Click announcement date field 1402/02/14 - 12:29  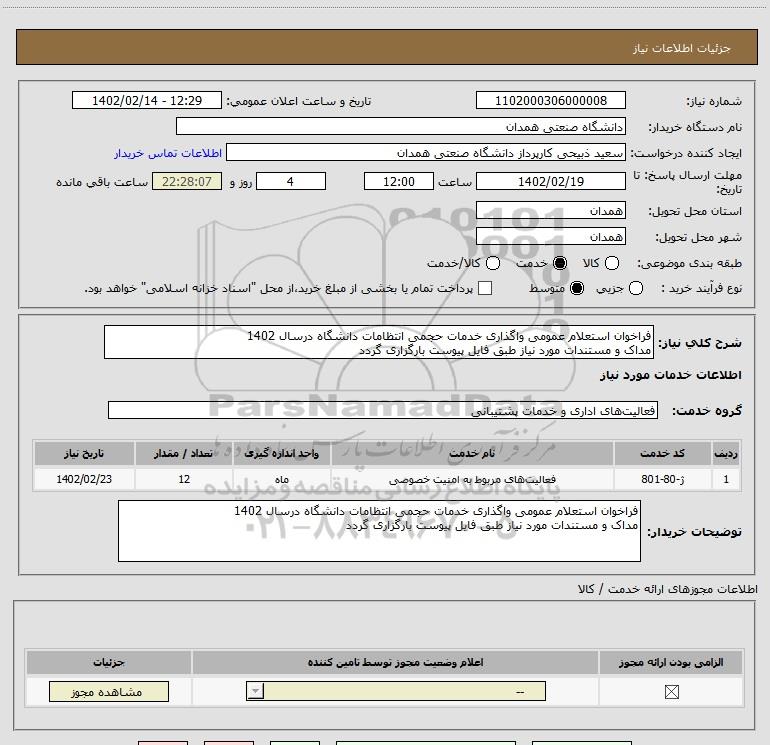tap(147, 101)
